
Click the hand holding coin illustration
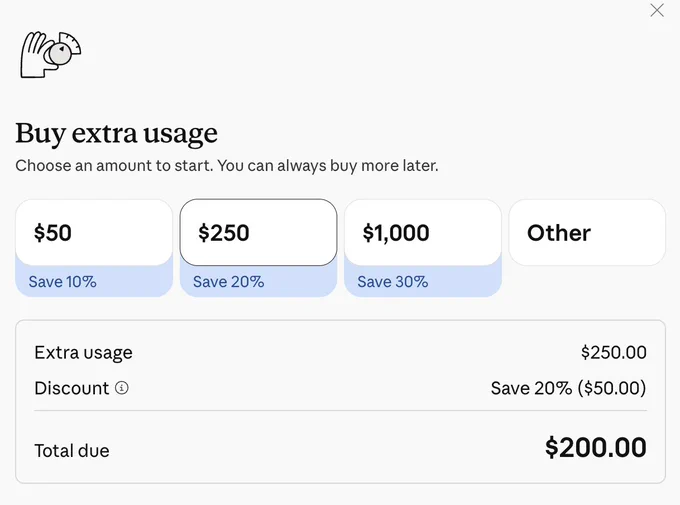click(x=51, y=55)
